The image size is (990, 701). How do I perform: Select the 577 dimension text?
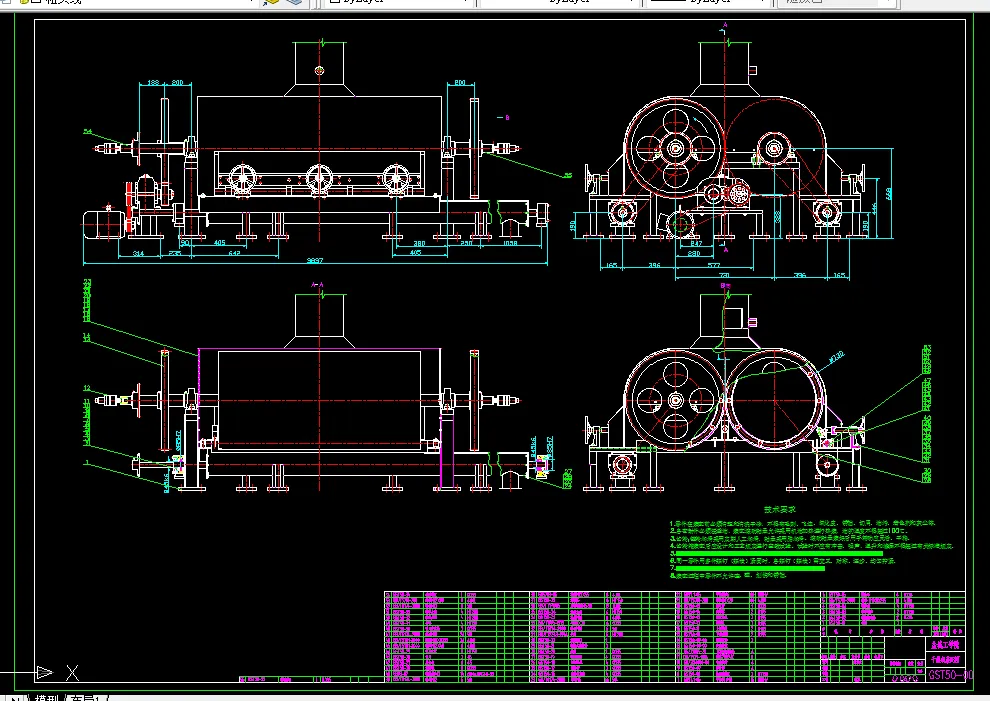point(713,265)
